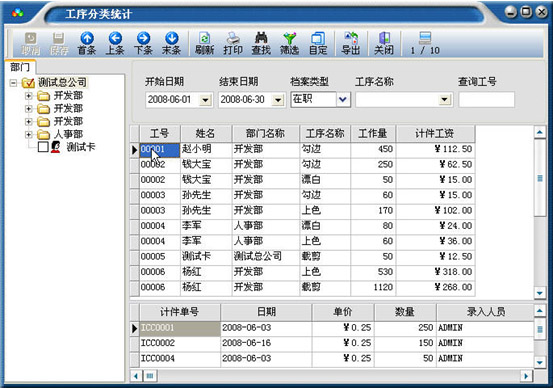
Task: Switch to the 部门 tab
Action: 20,67
